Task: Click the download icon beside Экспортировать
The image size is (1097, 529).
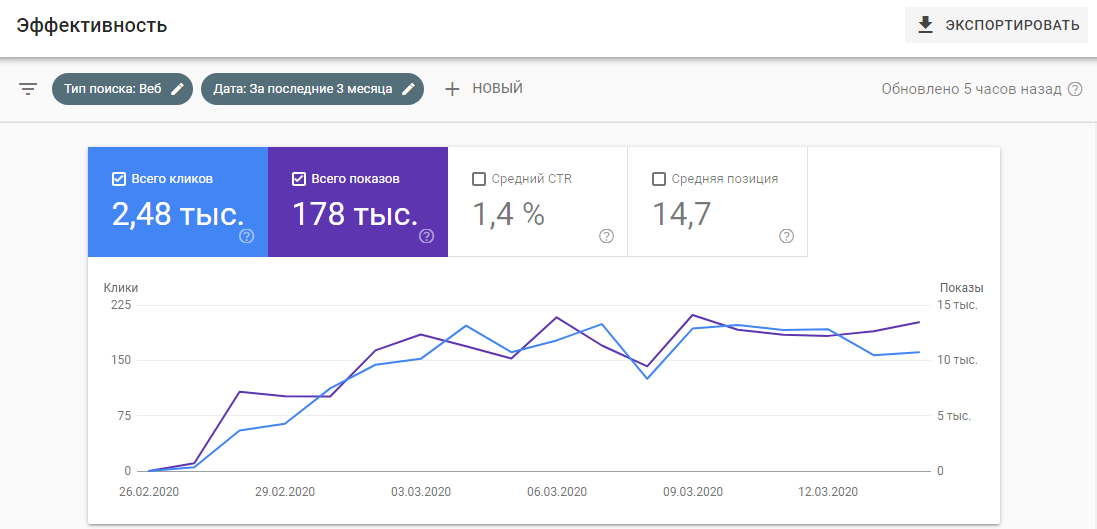Action: 925,25
